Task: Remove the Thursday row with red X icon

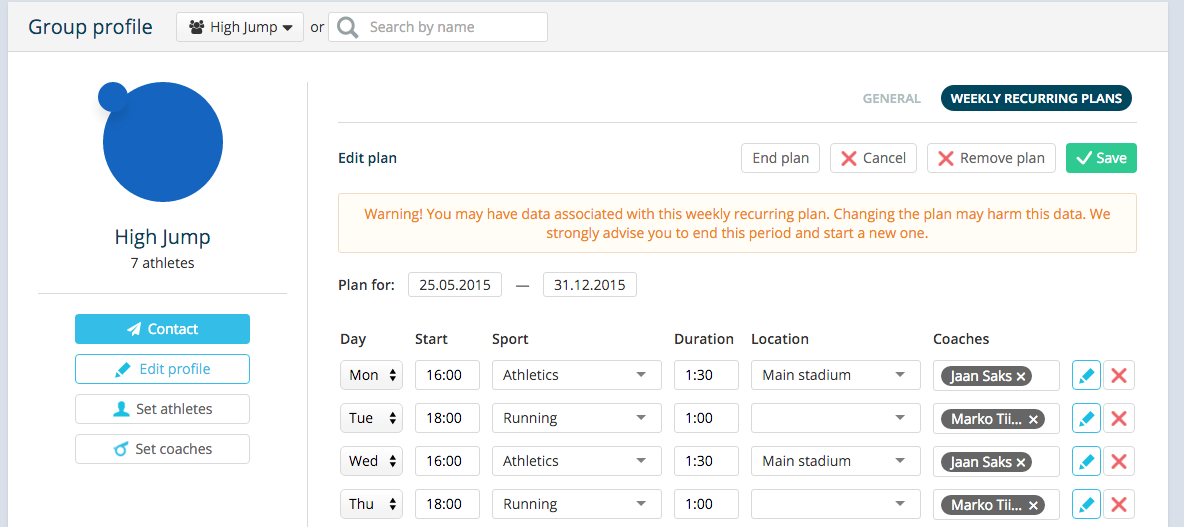Action: click(1119, 504)
